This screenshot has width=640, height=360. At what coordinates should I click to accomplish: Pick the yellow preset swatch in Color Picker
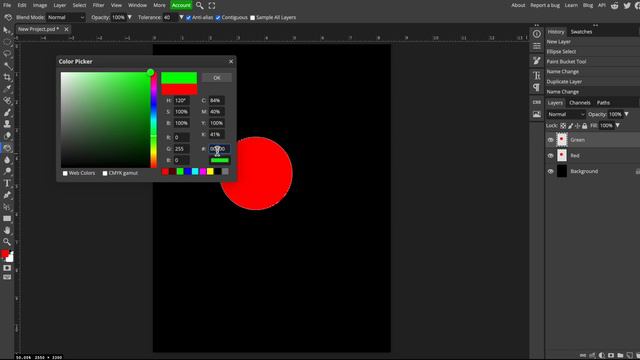coord(210,171)
